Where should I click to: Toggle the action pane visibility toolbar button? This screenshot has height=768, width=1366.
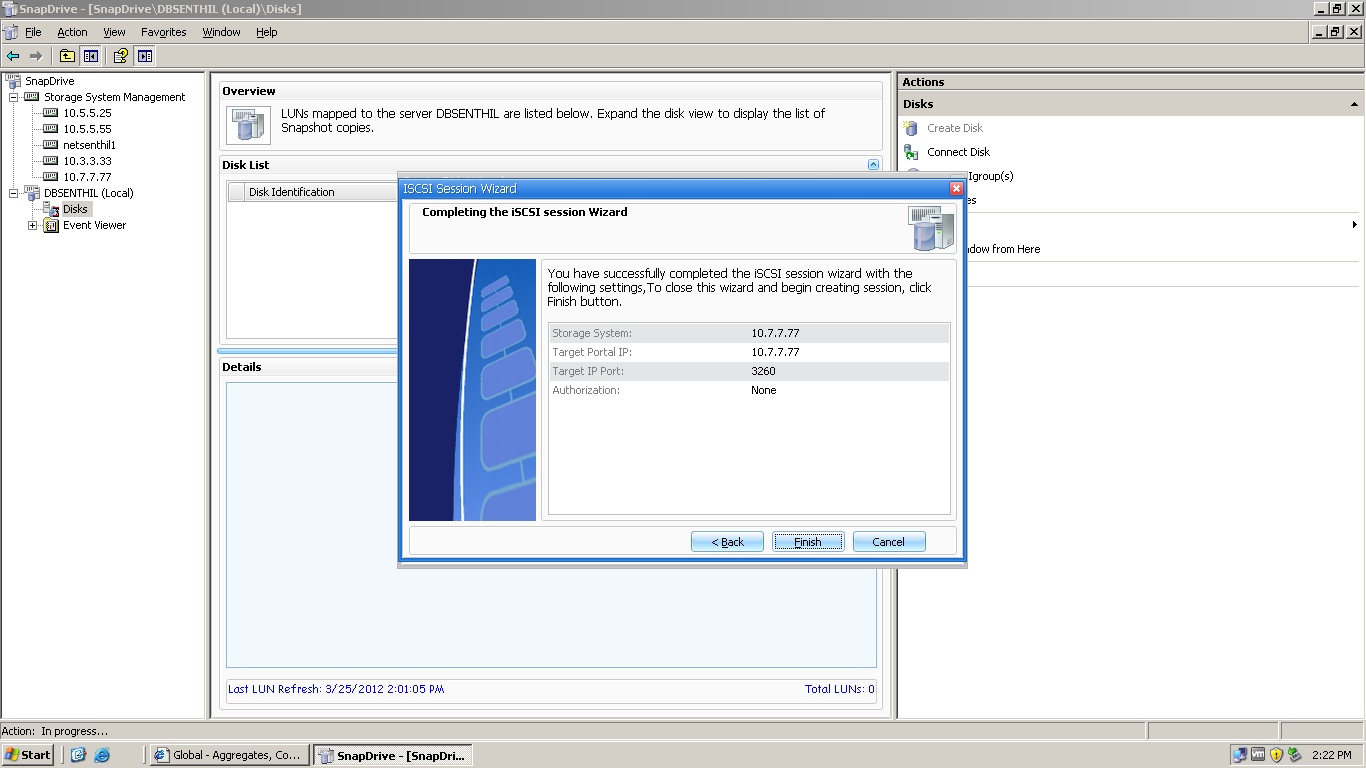143,56
